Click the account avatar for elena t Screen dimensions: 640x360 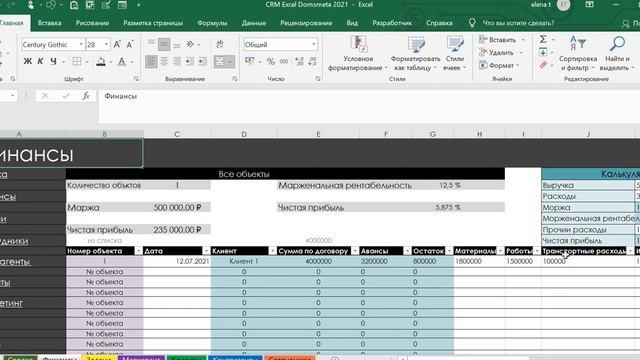point(564,5)
